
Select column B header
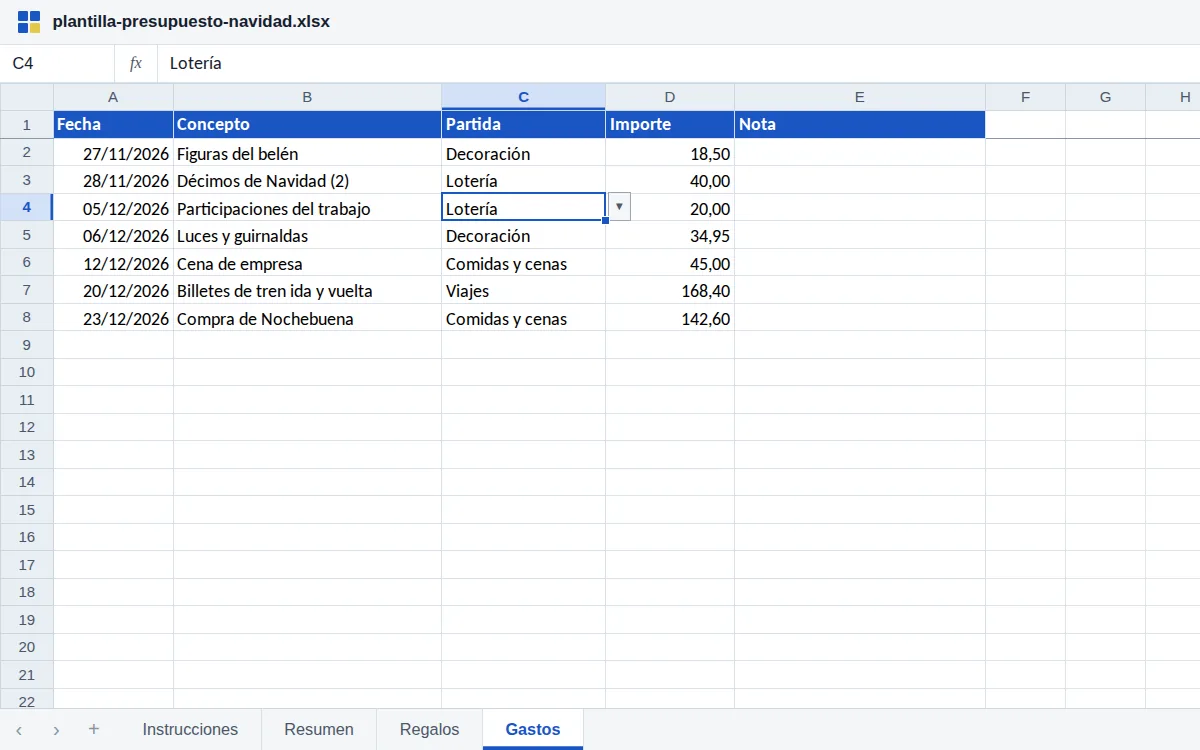[x=307, y=97]
